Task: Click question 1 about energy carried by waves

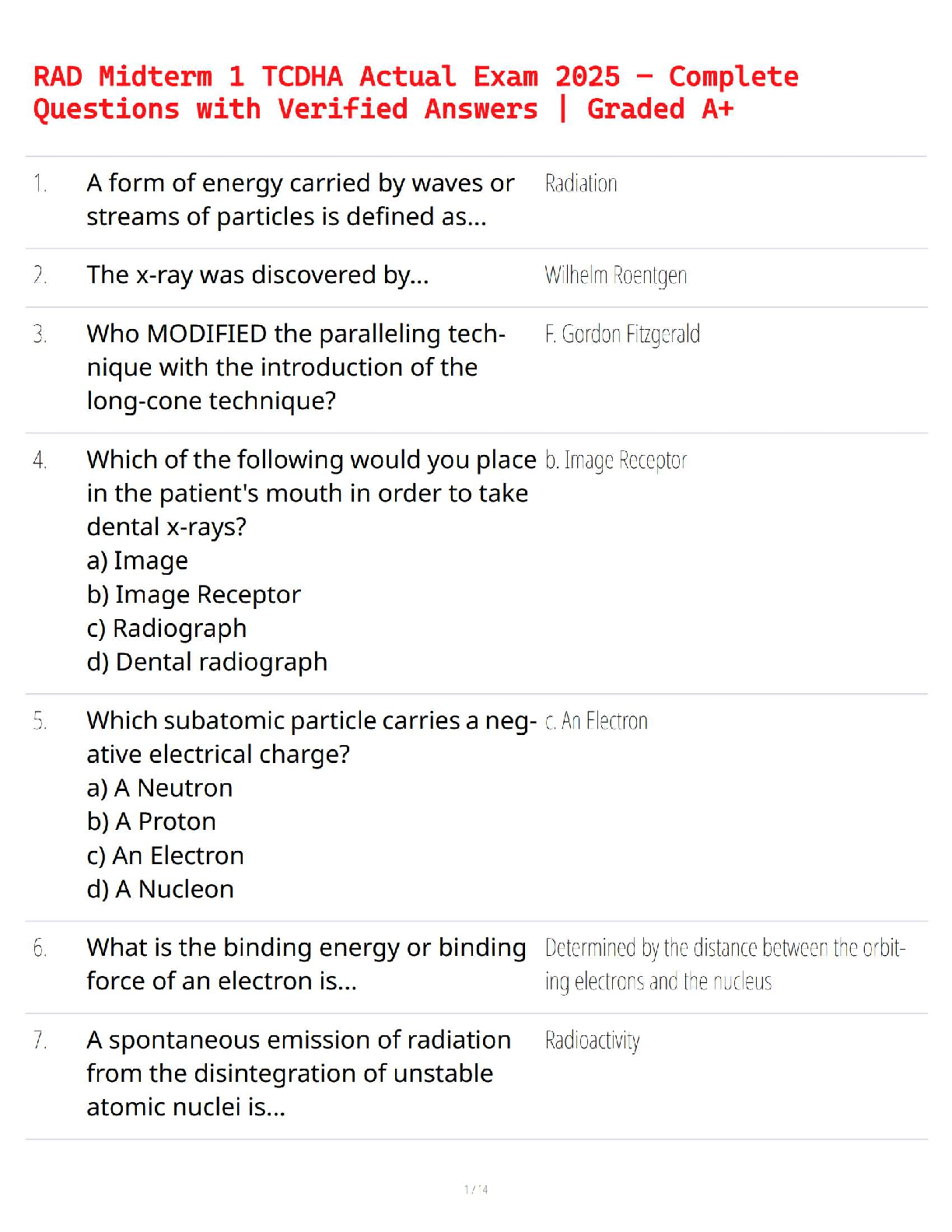Action: pyautogui.click(x=300, y=200)
